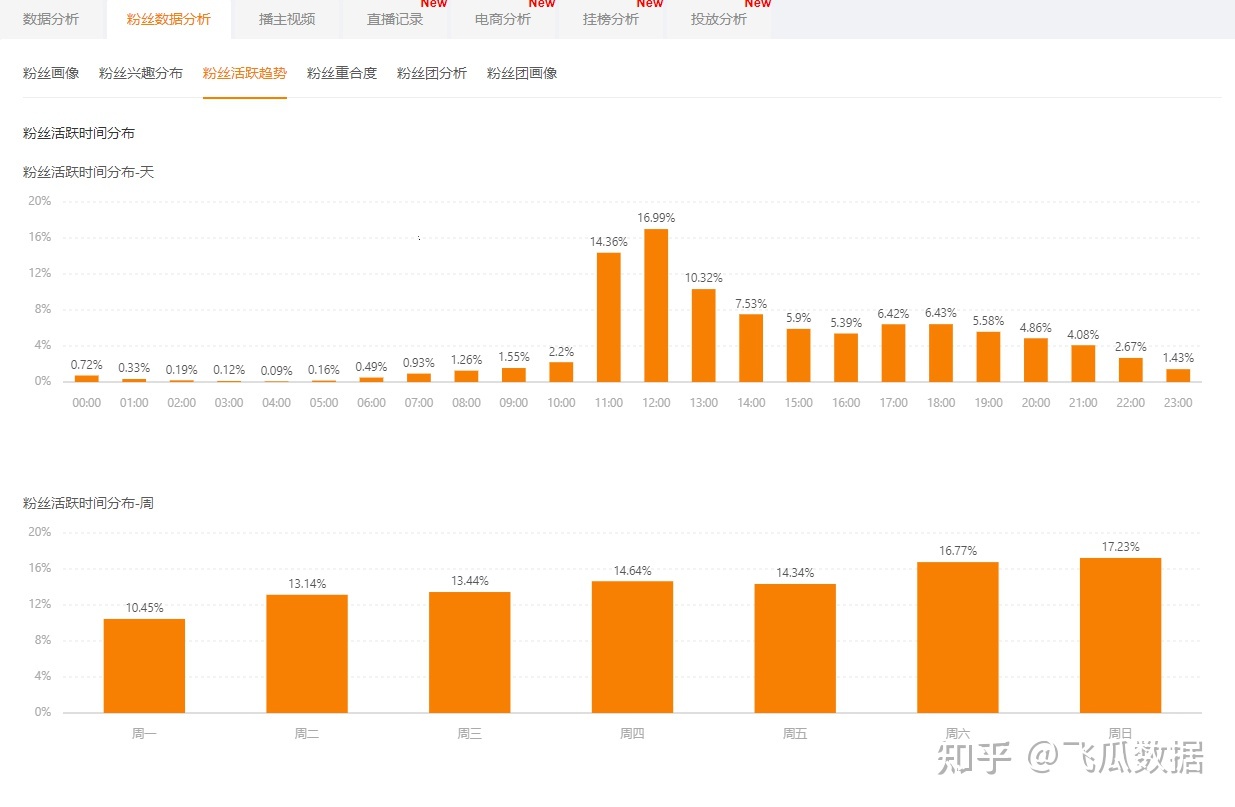Screen dimensions: 1235x807
Task: Click the 08:00 bar showing 1.26%
Action: coord(467,376)
